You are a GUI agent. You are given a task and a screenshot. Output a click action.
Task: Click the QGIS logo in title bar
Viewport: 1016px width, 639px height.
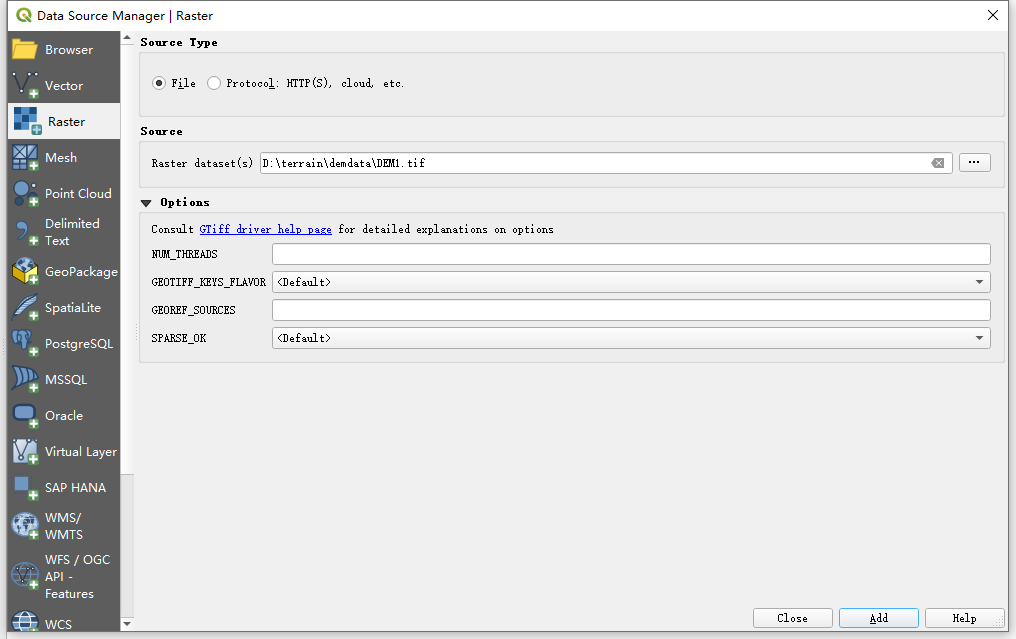click(x=24, y=15)
